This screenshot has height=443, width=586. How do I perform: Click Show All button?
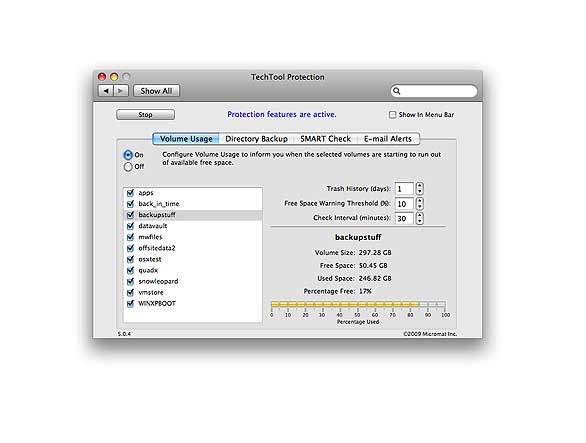click(156, 91)
